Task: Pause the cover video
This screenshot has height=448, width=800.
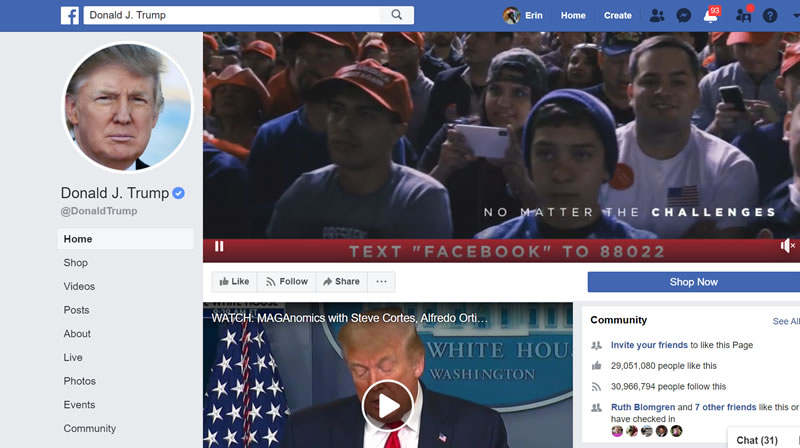Action: pos(219,246)
